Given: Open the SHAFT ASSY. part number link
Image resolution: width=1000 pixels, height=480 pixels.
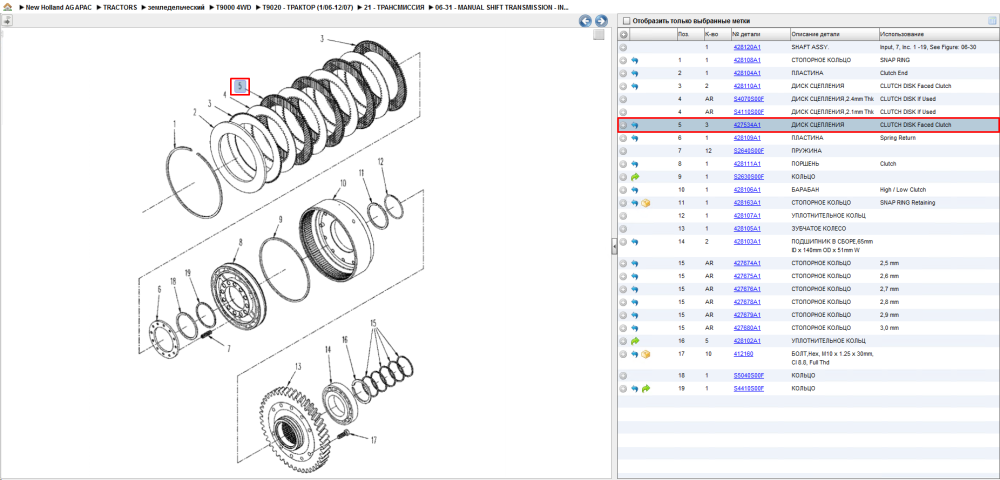Looking at the screenshot, I should tap(747, 47).
